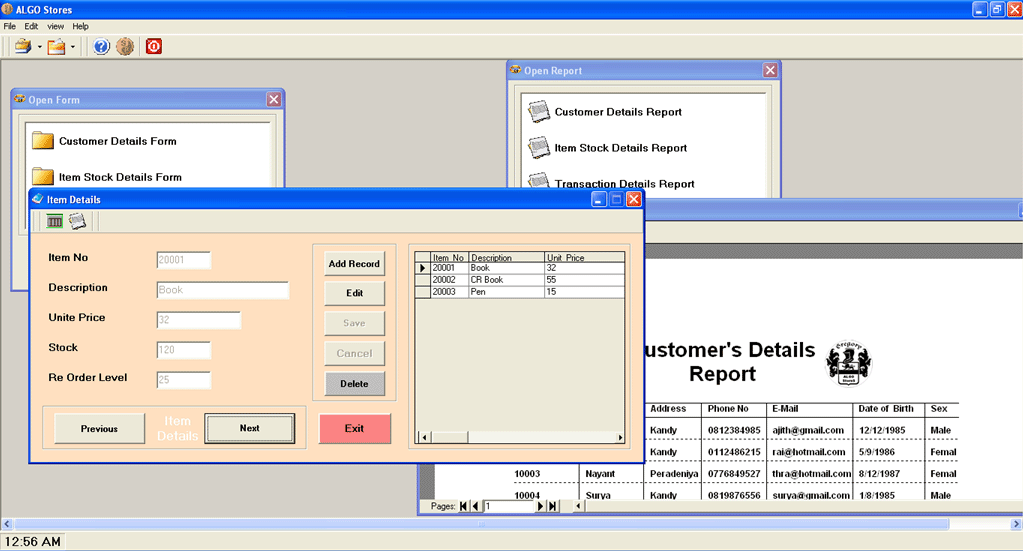Viewport: 1023px width, 551px height.
Task: Click the green grid icon in Item Details
Action: coord(55,221)
